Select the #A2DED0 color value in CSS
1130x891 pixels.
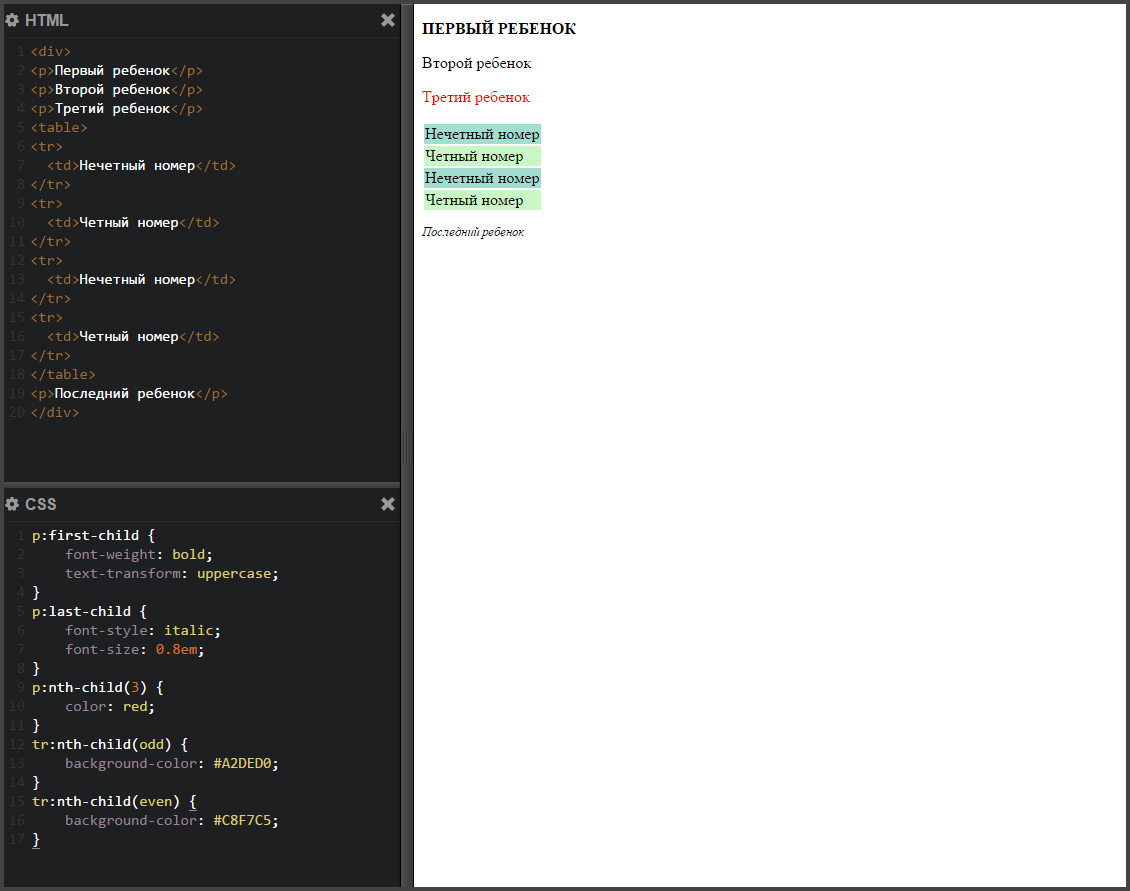(x=245, y=763)
